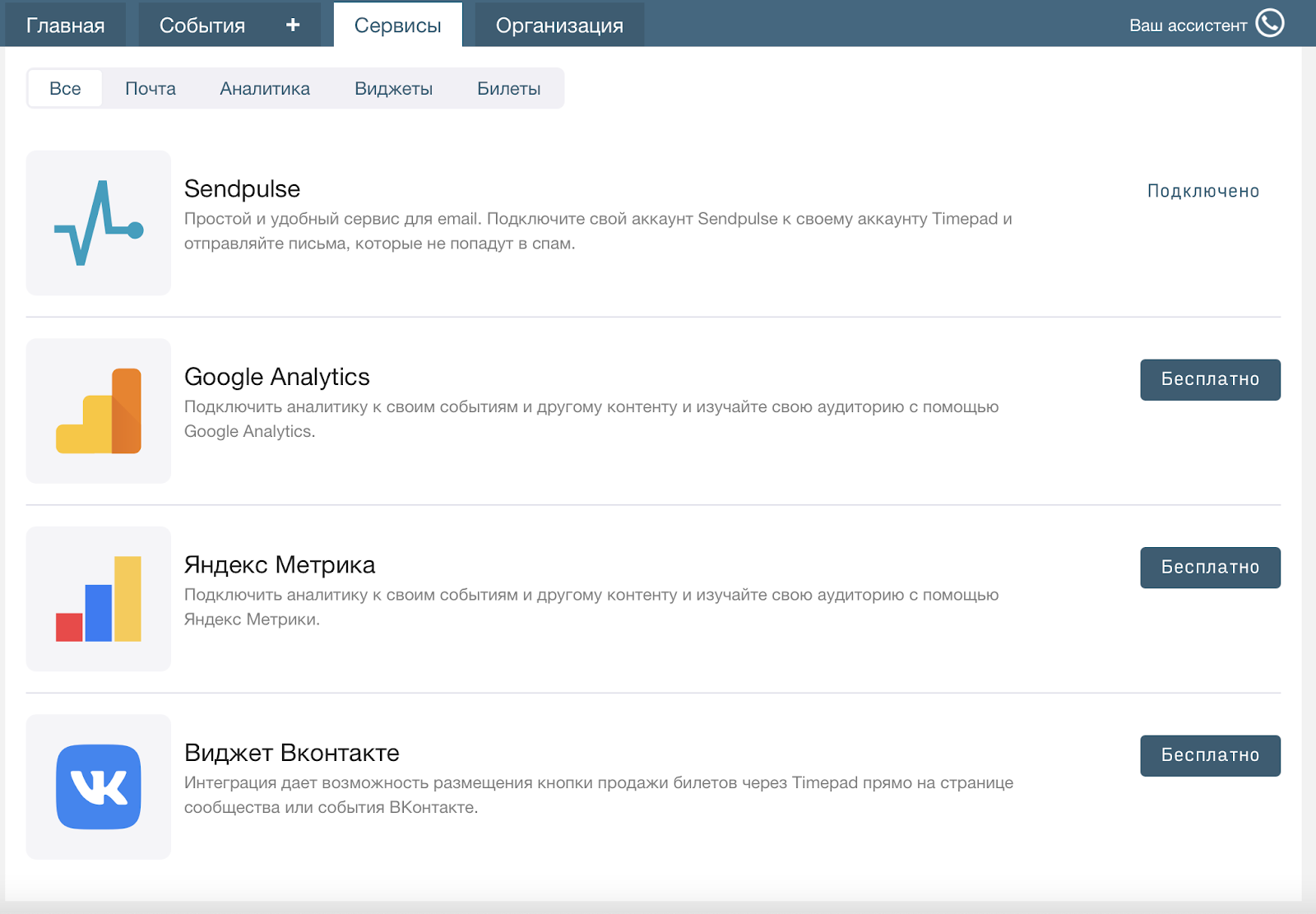
Task: Click the Виджет Вконтакте description text
Action: coord(599,795)
